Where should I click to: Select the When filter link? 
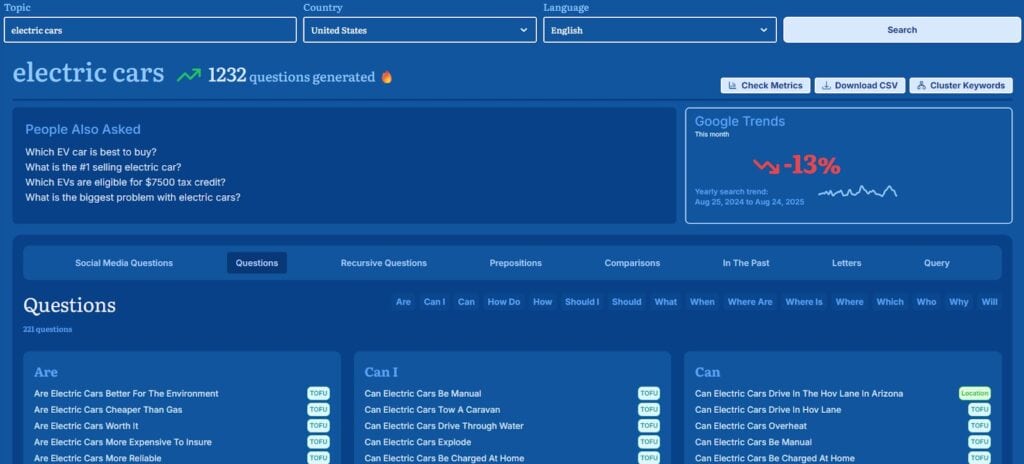[702, 302]
